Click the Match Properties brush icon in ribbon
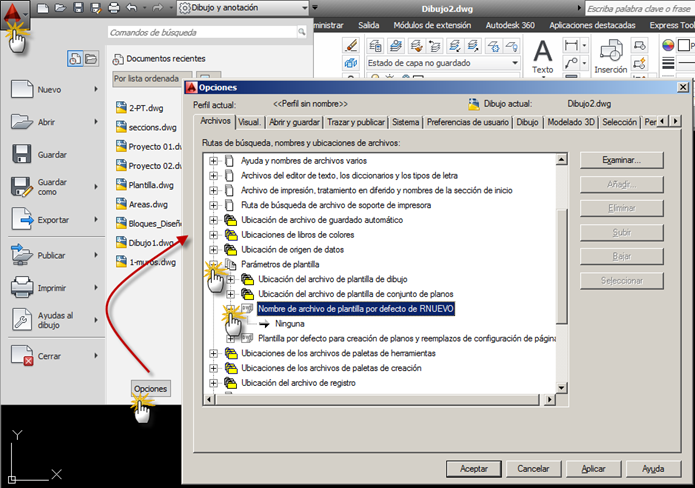This screenshot has height=488, width=695. (351, 45)
